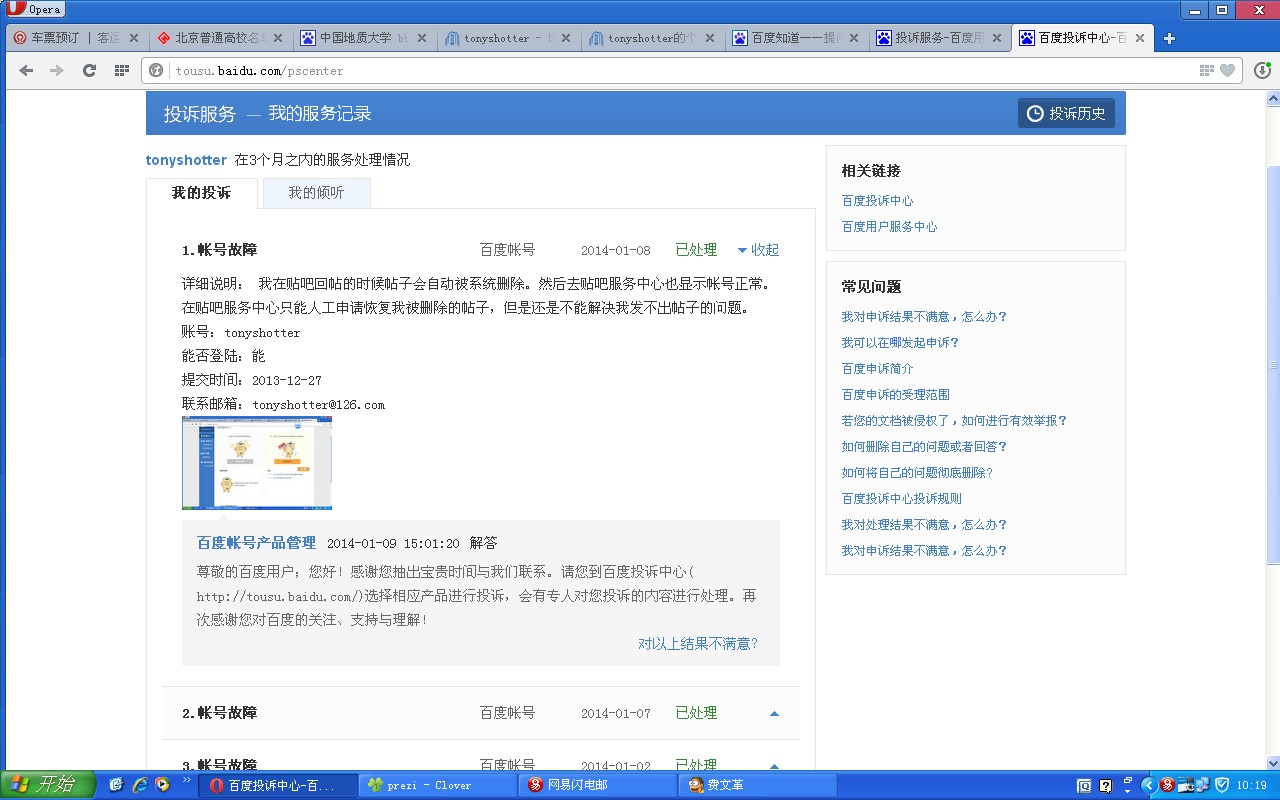Click the forward navigation arrow
This screenshot has height=800, width=1280.
pyautogui.click(x=58, y=70)
